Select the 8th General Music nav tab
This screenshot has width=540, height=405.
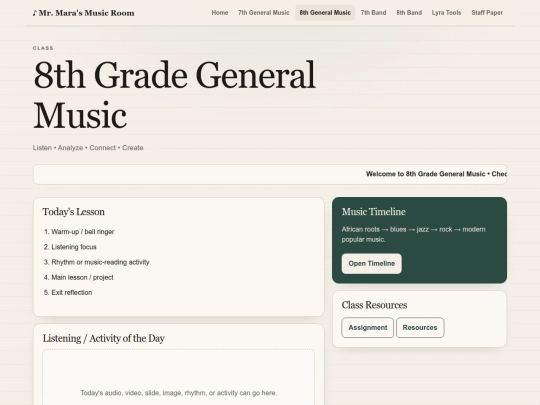click(325, 13)
